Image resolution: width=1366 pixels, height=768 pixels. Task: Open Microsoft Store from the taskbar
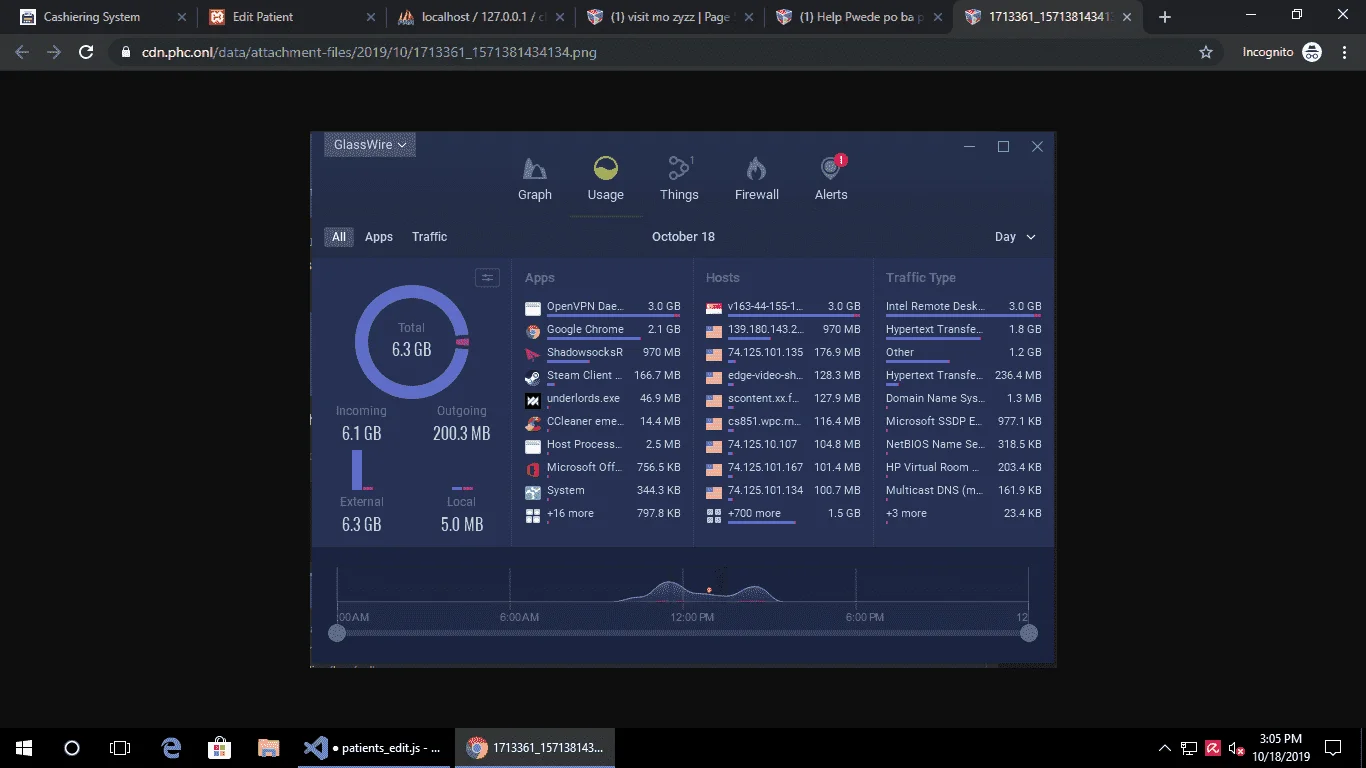(x=219, y=747)
